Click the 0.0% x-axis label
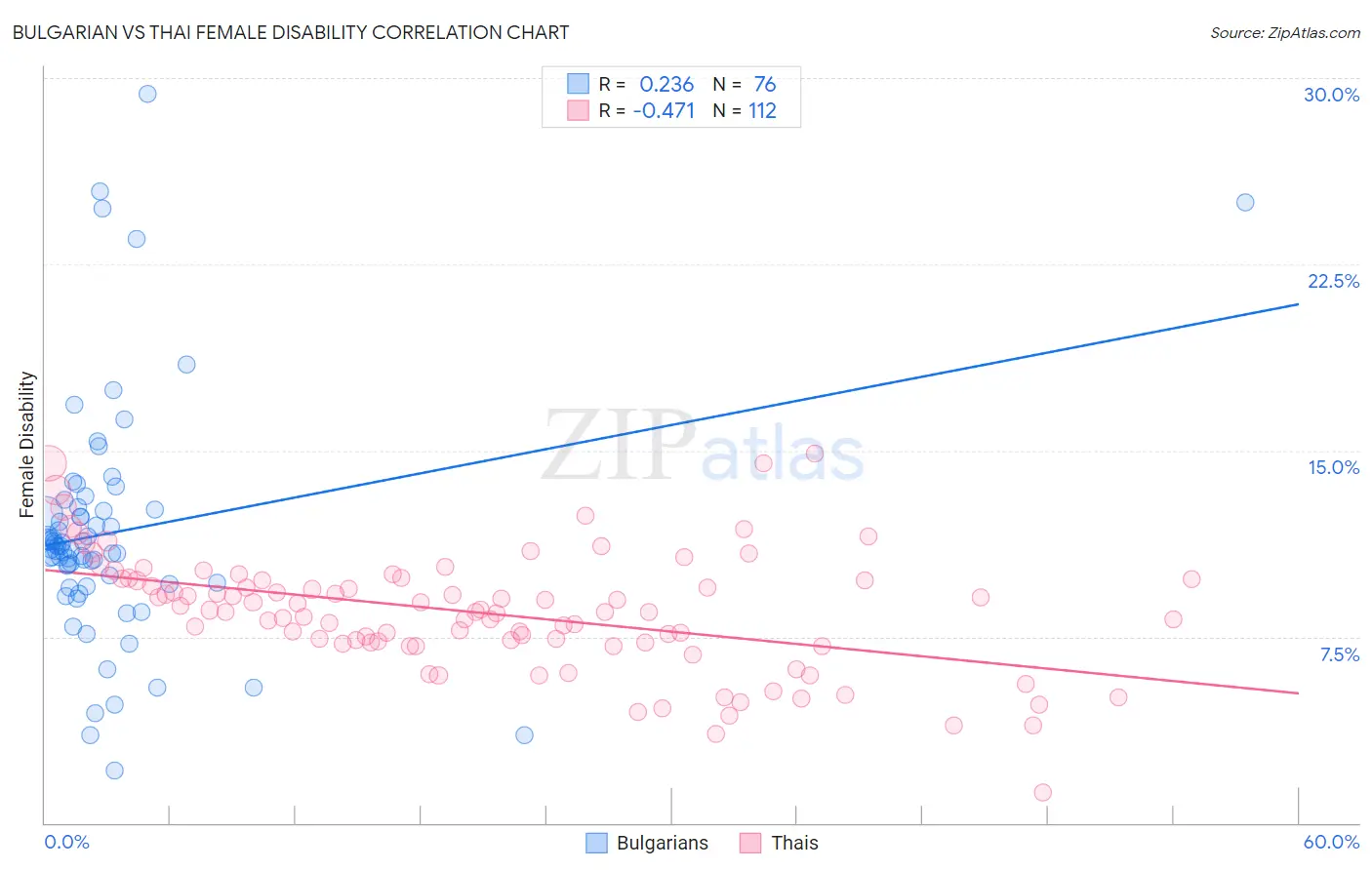1372x870 pixels. [x=66, y=842]
